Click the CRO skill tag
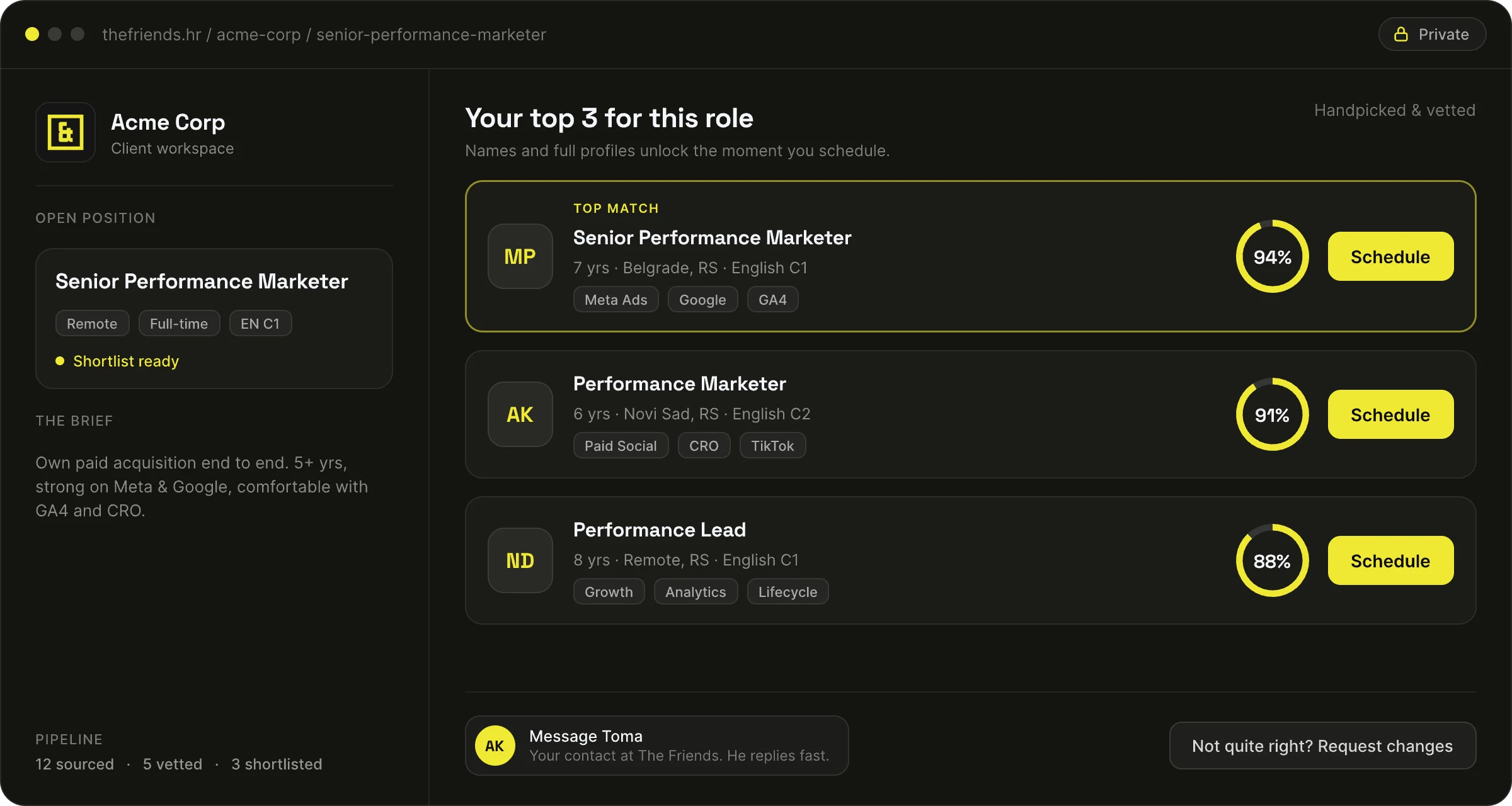This screenshot has height=806, width=1512. pos(704,446)
